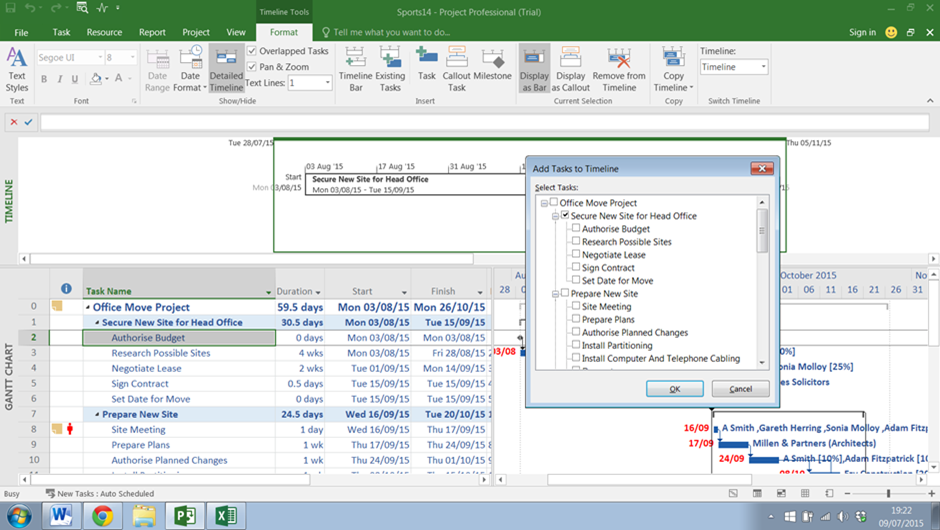The image size is (940, 530).
Task: Open Duration column filter dropdown
Action: [x=318, y=292]
